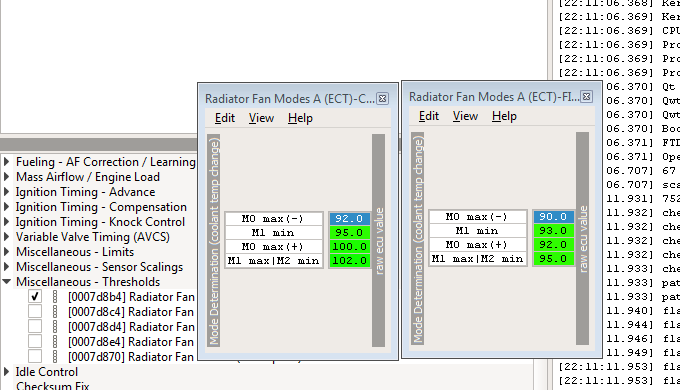Click M1 min row header in right table
Screen dimensions: 680x390
[477, 230]
